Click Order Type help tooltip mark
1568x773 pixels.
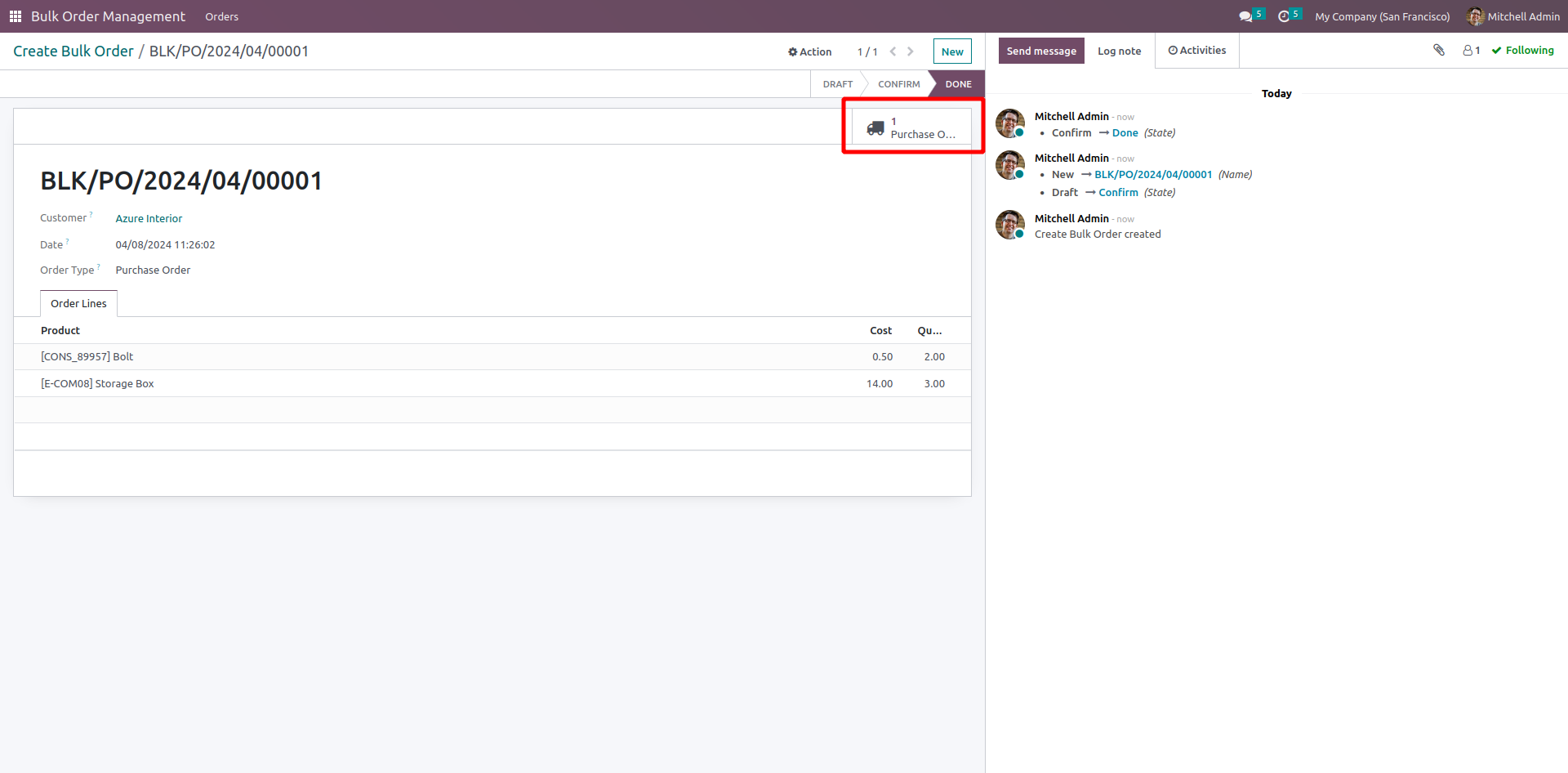pyautogui.click(x=98, y=266)
